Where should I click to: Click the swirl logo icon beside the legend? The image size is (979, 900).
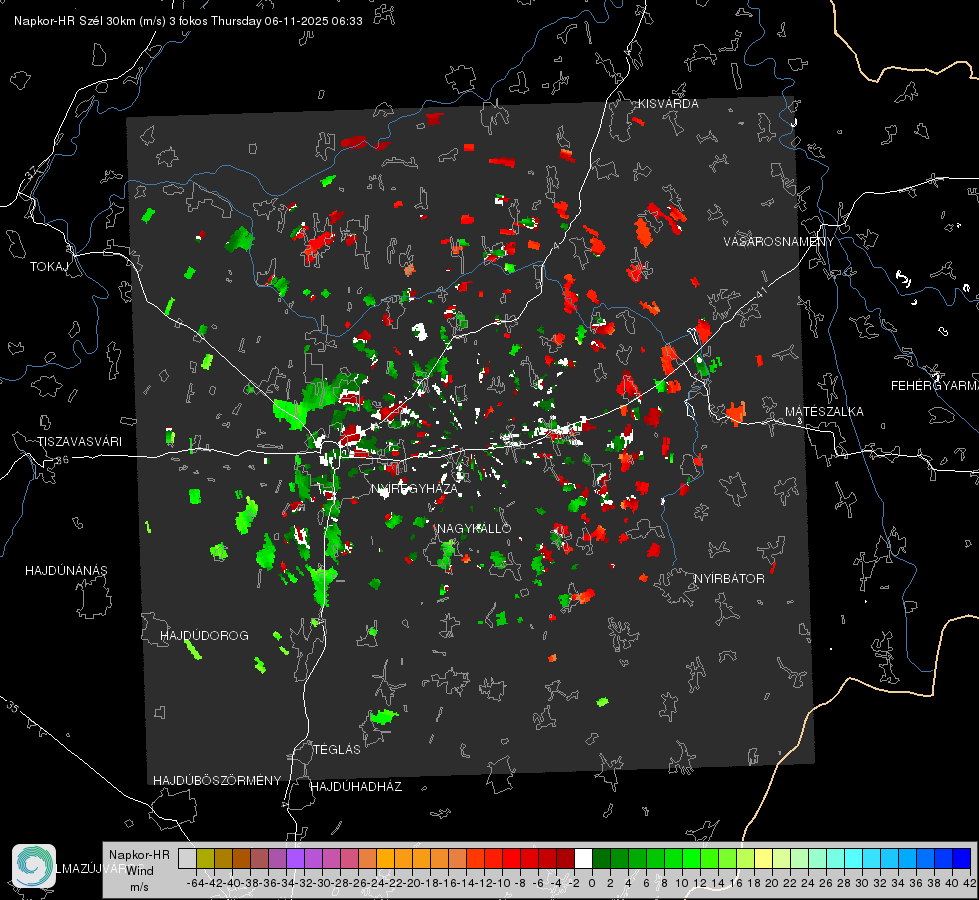[x=34, y=865]
